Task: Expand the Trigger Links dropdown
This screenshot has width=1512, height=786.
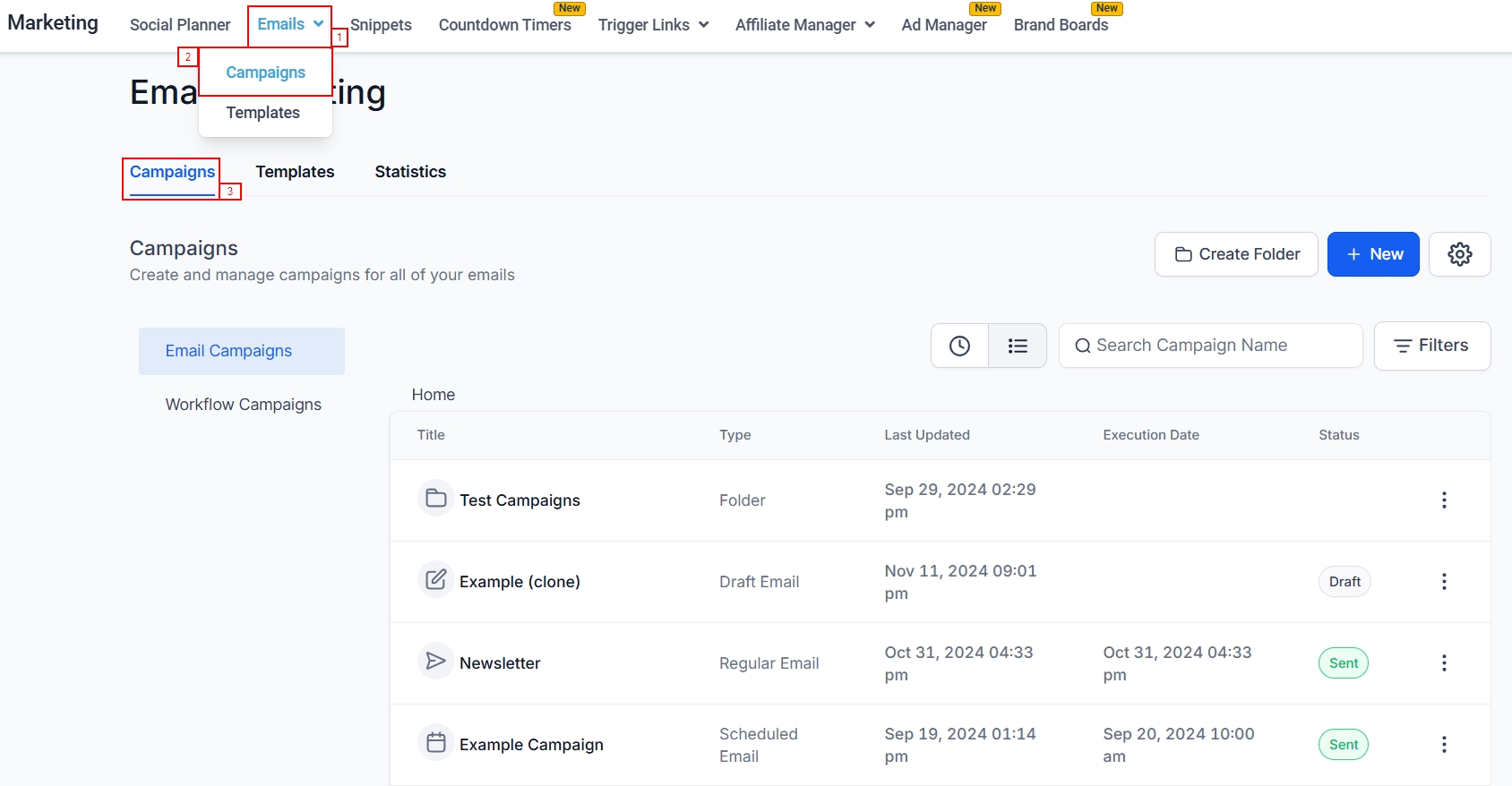Action: 653,25
